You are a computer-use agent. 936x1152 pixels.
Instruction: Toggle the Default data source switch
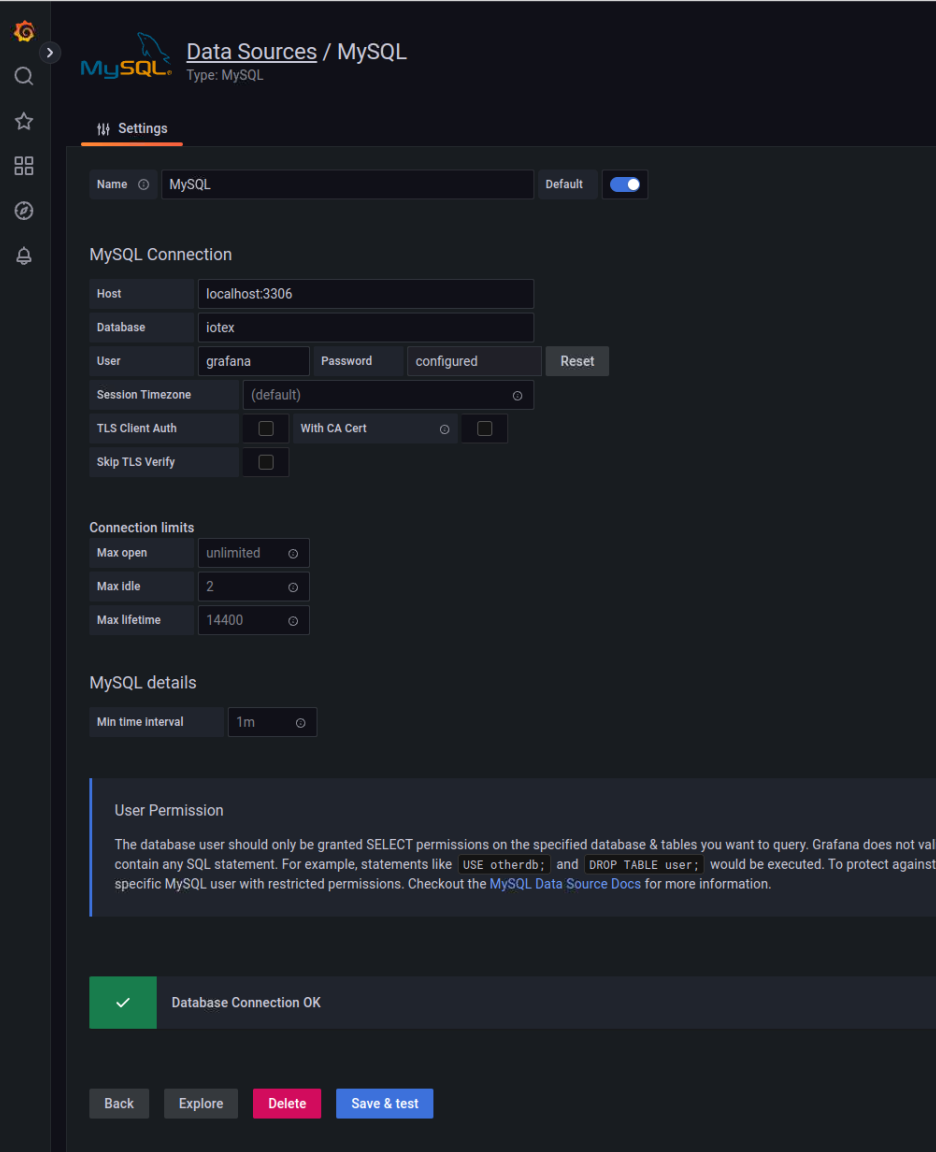(625, 185)
